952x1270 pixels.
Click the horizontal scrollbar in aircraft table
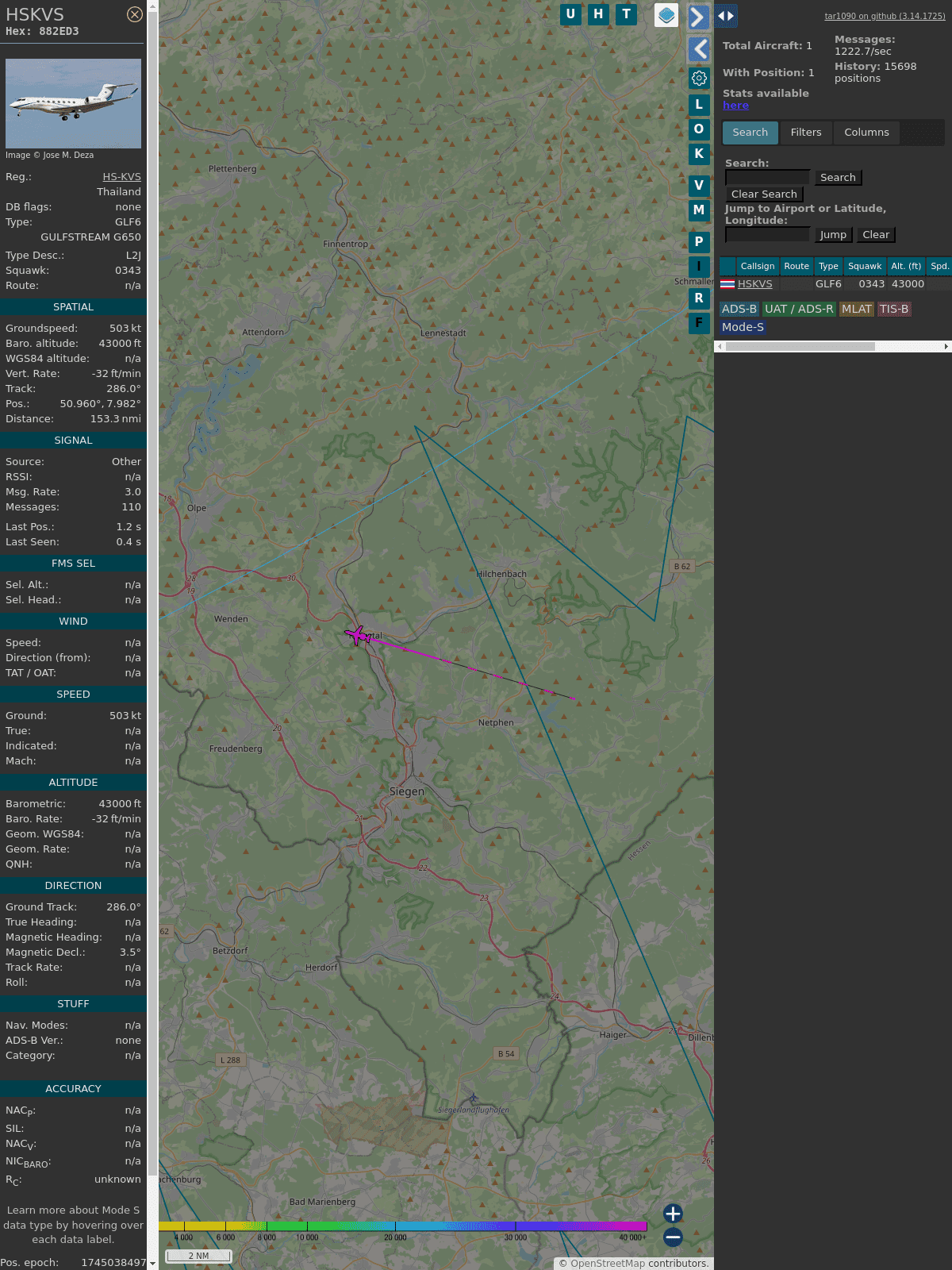800,347
